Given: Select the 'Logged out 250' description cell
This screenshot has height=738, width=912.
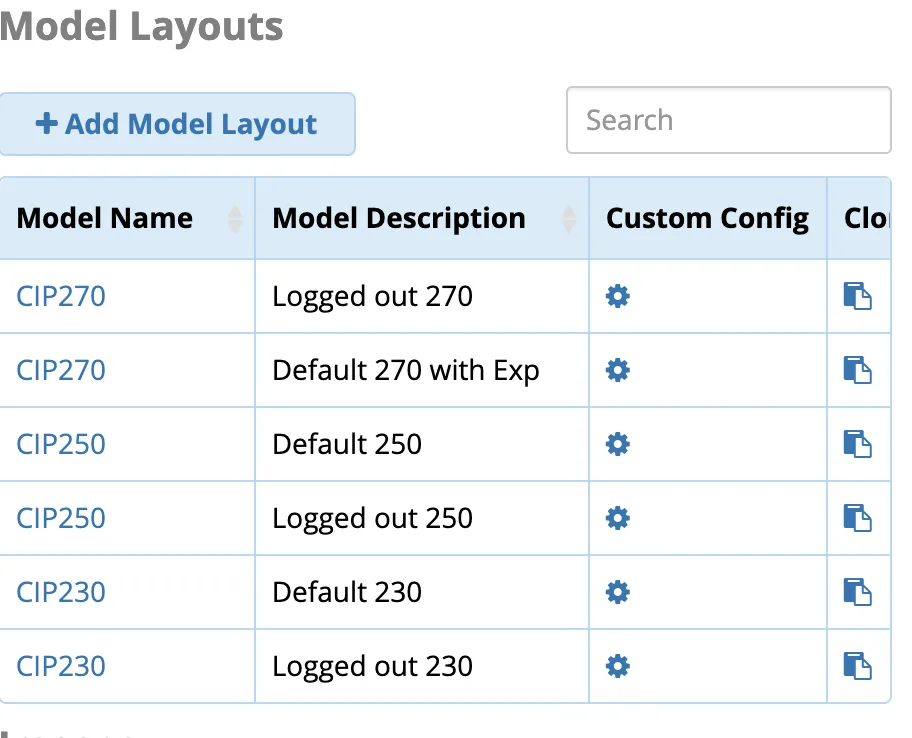Looking at the screenshot, I should tap(422, 518).
